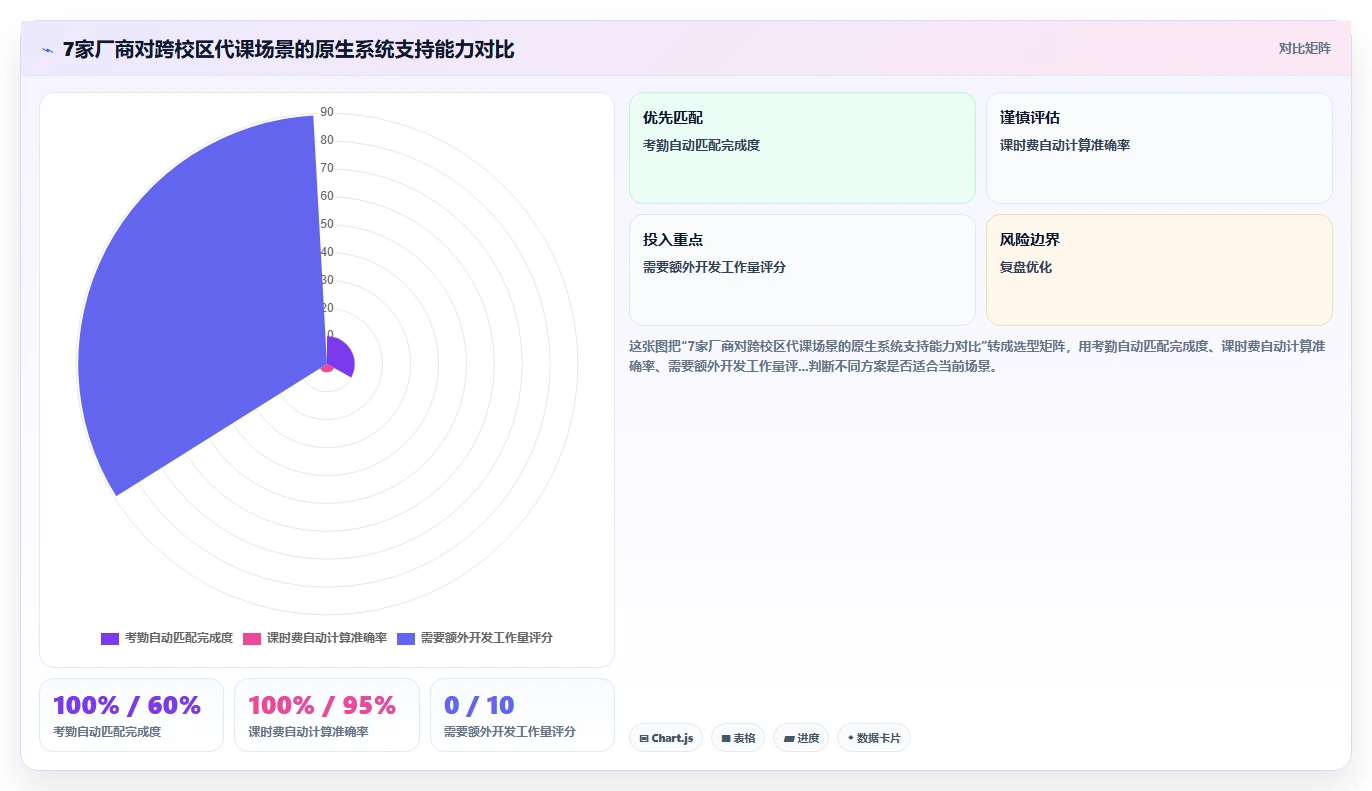1372x791 pixels.
Task: Click the 100% / 60% stat card
Action: [131, 715]
